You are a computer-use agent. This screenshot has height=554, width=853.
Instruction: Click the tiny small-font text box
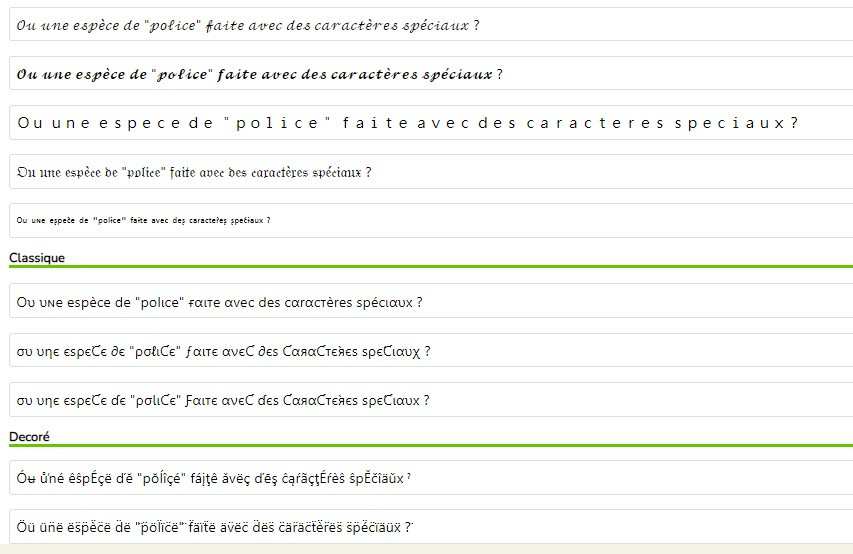tap(430, 220)
